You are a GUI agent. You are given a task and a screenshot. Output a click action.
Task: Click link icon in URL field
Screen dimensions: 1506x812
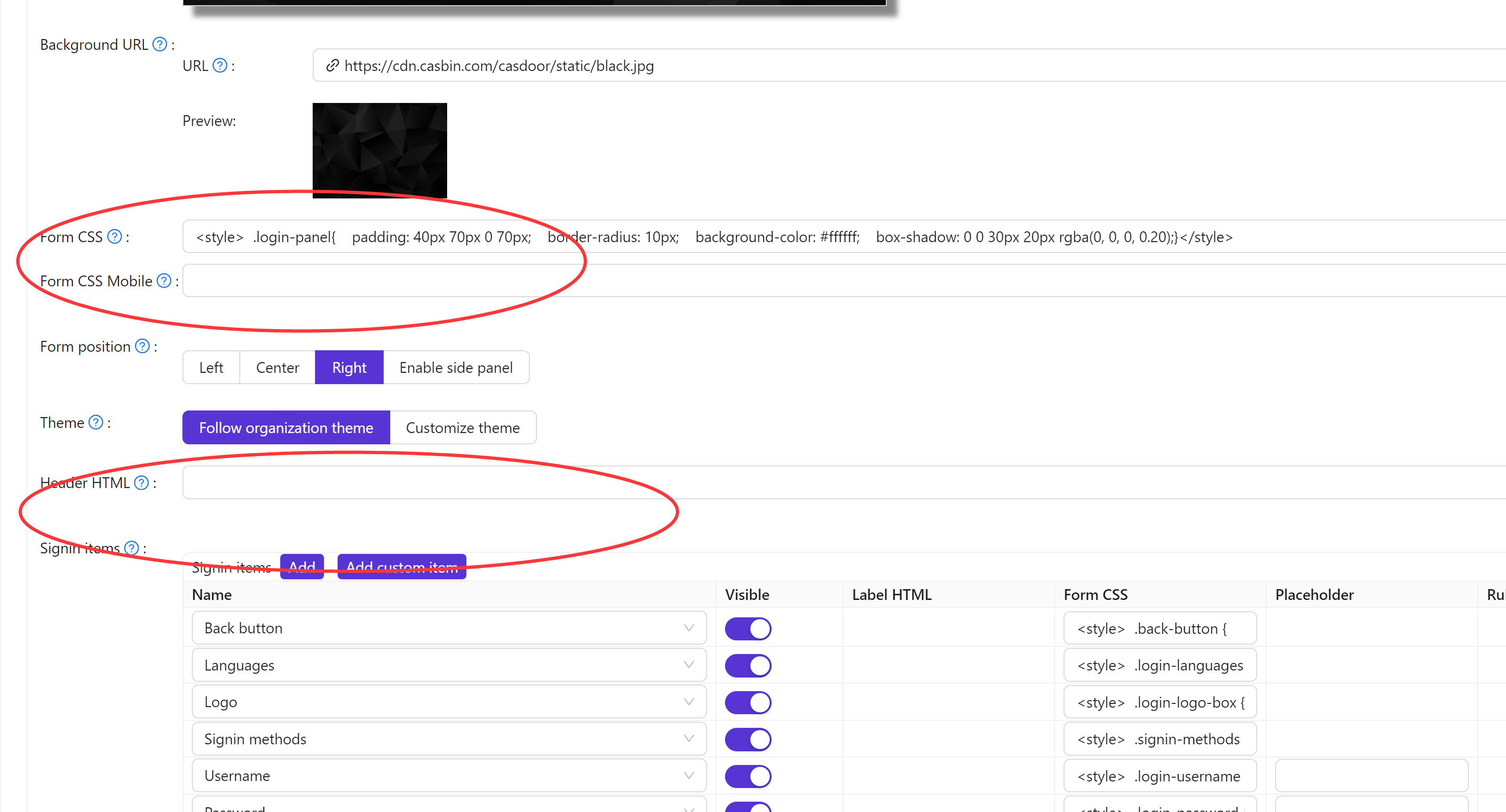tap(332, 65)
